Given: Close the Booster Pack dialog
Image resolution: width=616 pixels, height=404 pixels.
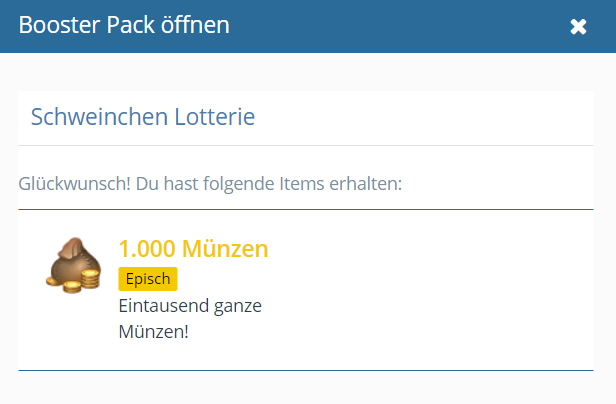Looking at the screenshot, I should tap(578, 27).
